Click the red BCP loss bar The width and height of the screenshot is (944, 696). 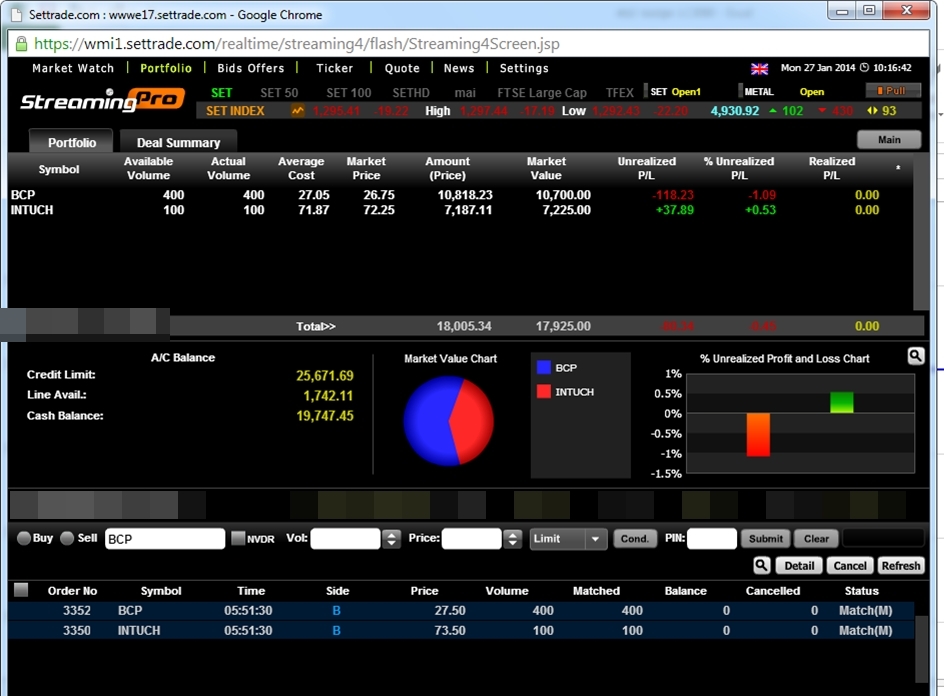pos(758,434)
